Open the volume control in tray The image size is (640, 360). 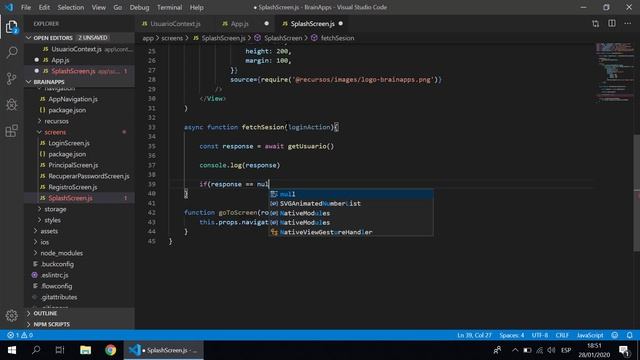click(551, 350)
